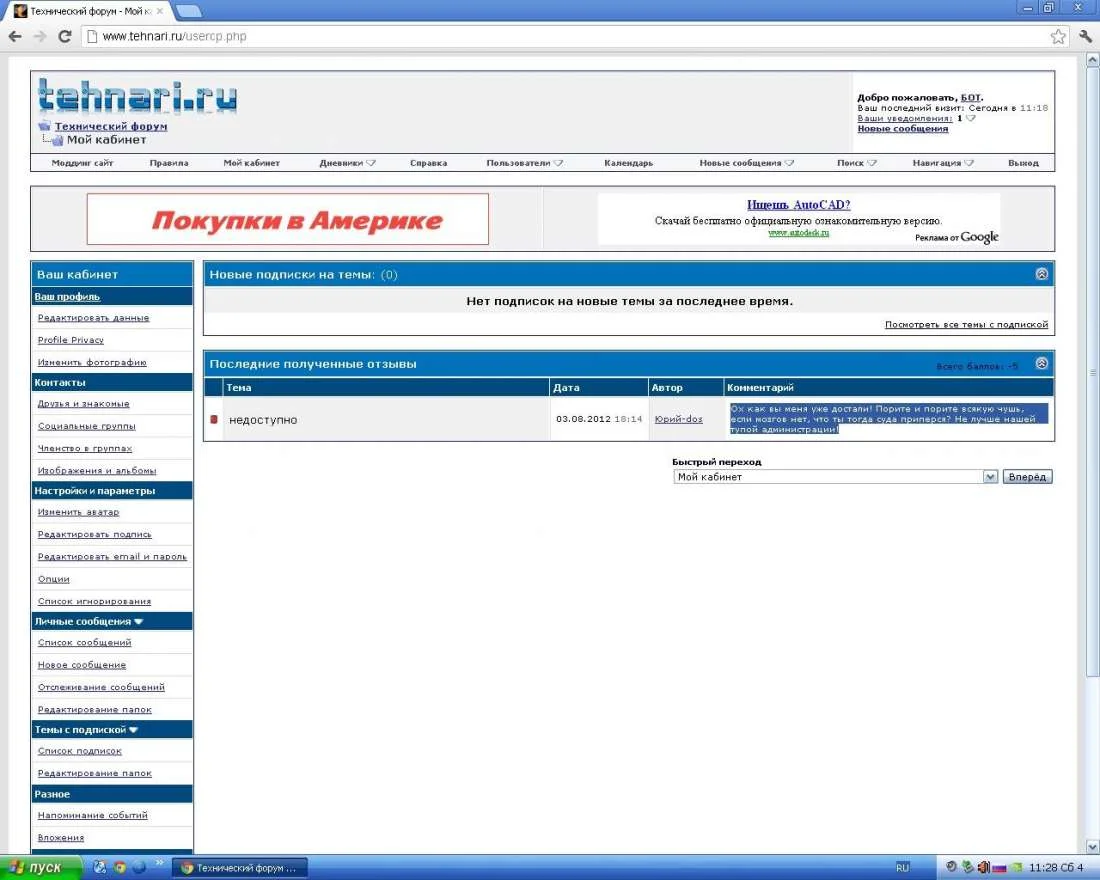Open Ваш профиль in the sidebar
The height and width of the screenshot is (880, 1100).
pyautogui.click(x=67, y=297)
